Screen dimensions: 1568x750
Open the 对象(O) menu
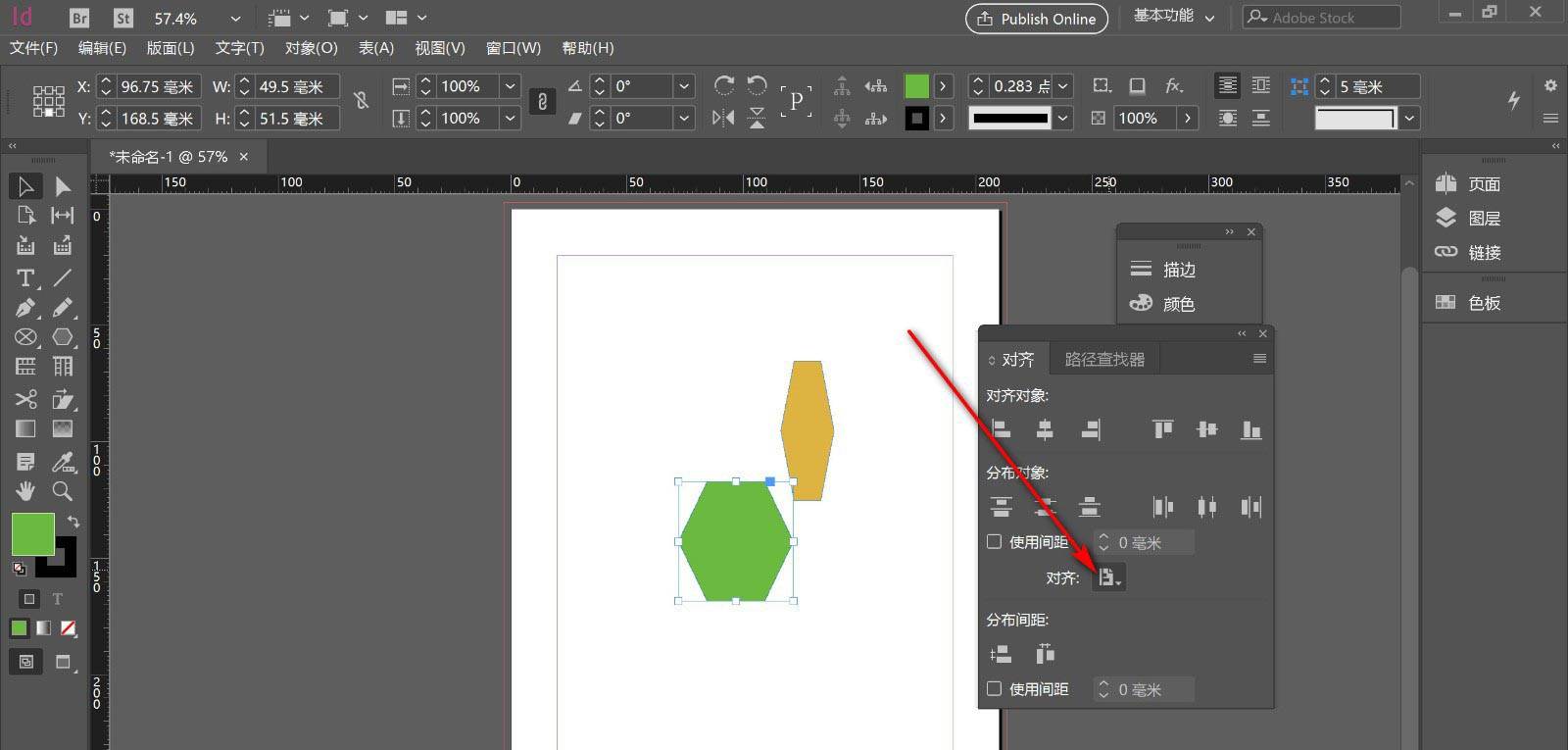pos(311,48)
